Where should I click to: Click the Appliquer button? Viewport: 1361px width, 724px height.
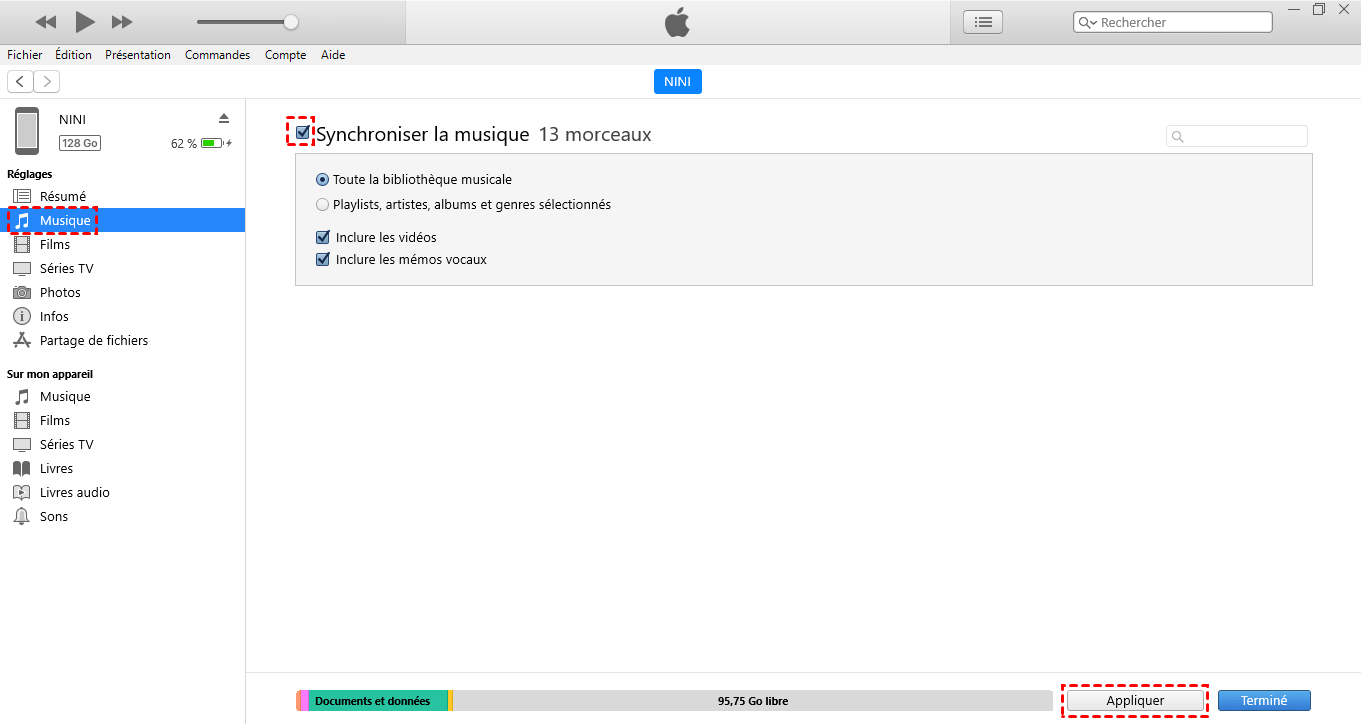1135,701
